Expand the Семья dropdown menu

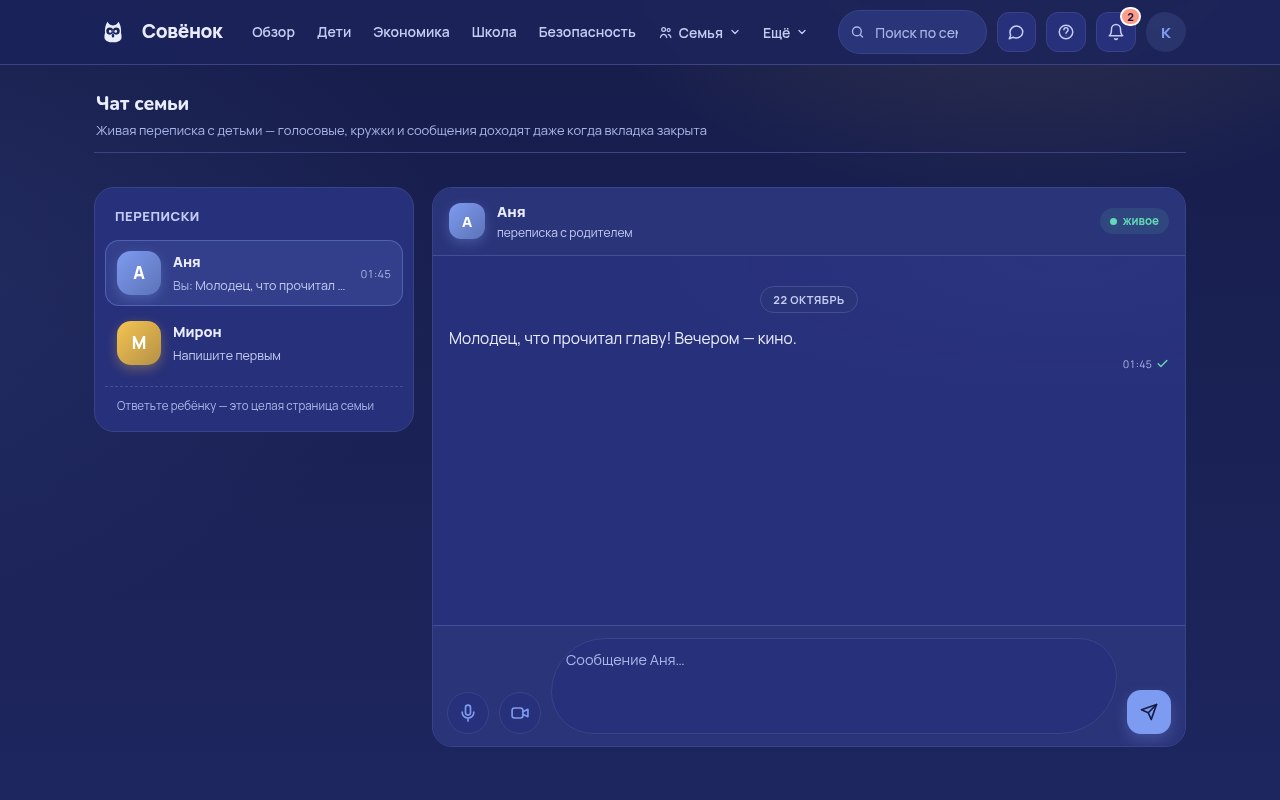click(x=699, y=32)
